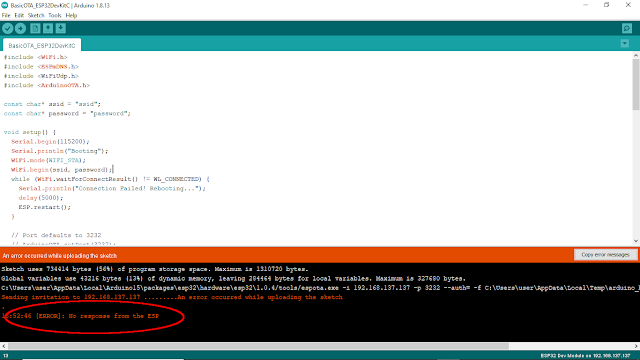640x360 pixels.
Task: Click the Copy error messages button
Action: click(x=605, y=255)
